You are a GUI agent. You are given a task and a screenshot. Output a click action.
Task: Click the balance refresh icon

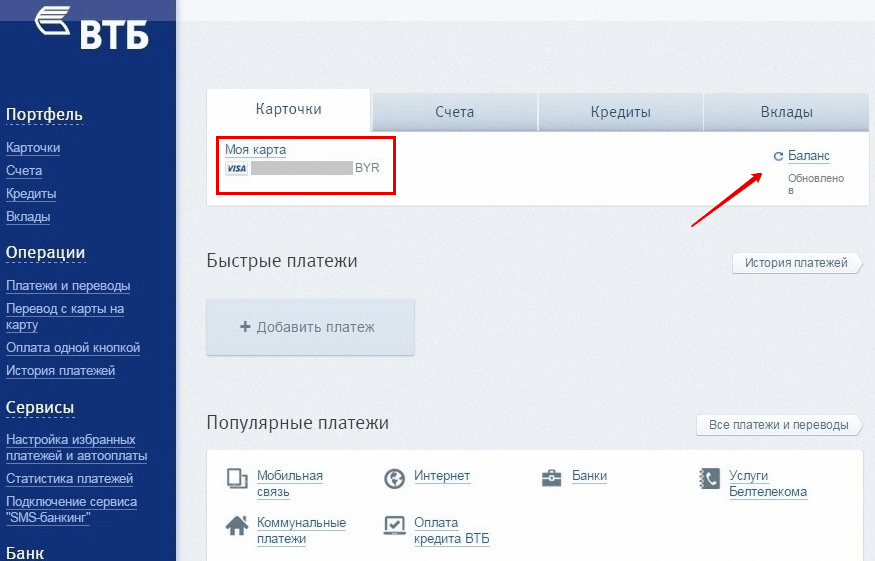[778, 157]
